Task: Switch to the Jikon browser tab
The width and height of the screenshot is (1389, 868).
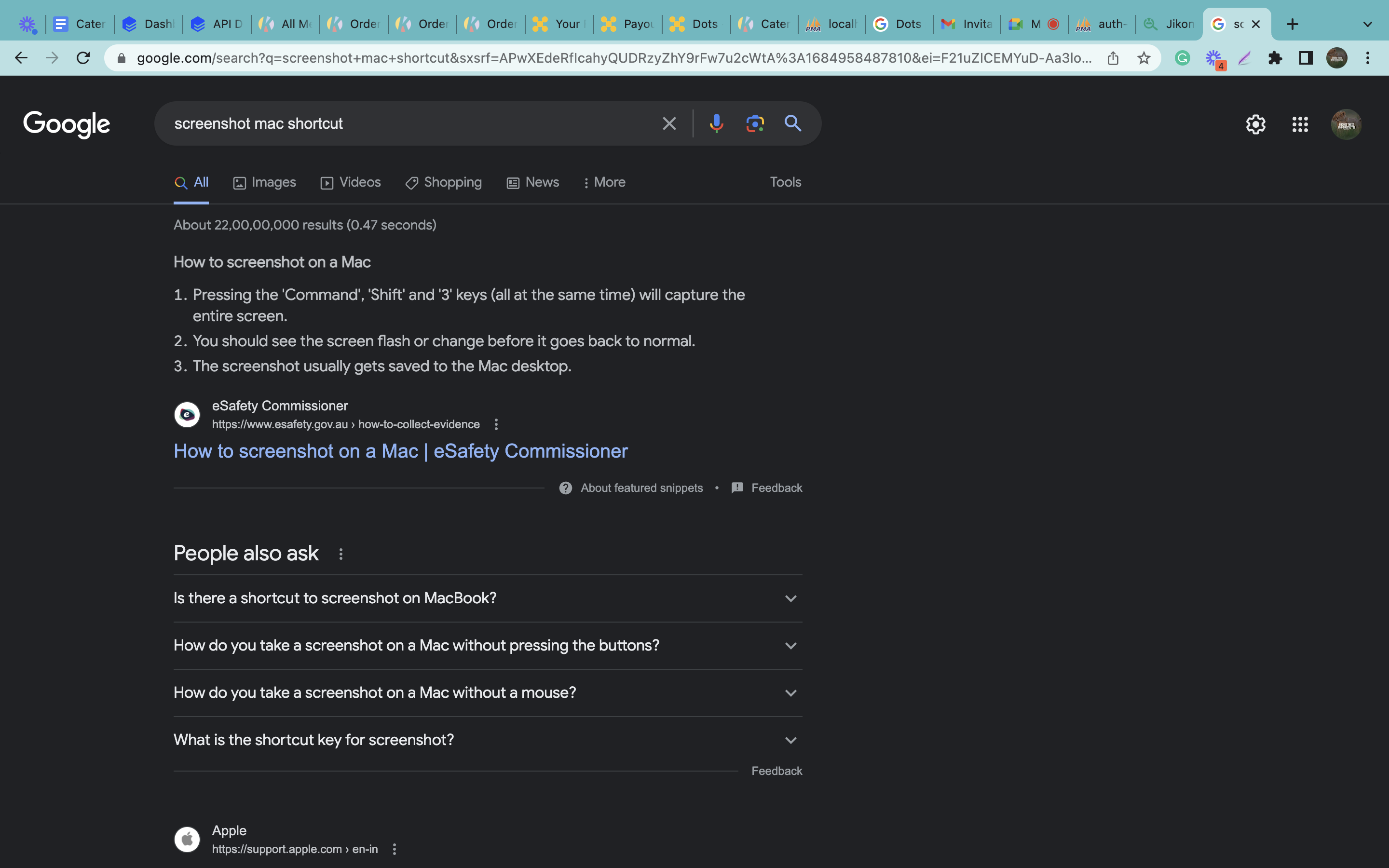Action: (1169, 24)
